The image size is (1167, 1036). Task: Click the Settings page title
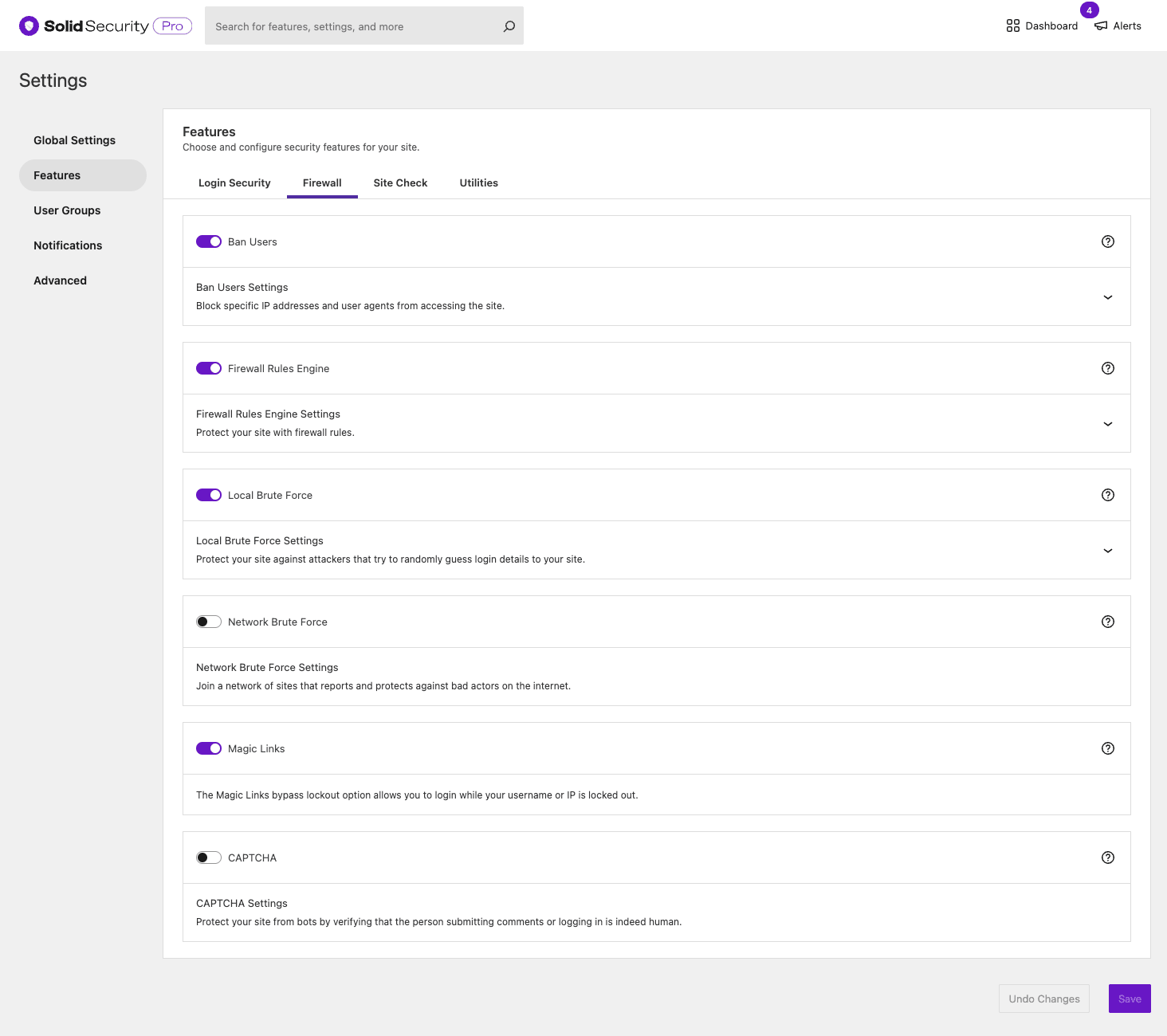[53, 80]
